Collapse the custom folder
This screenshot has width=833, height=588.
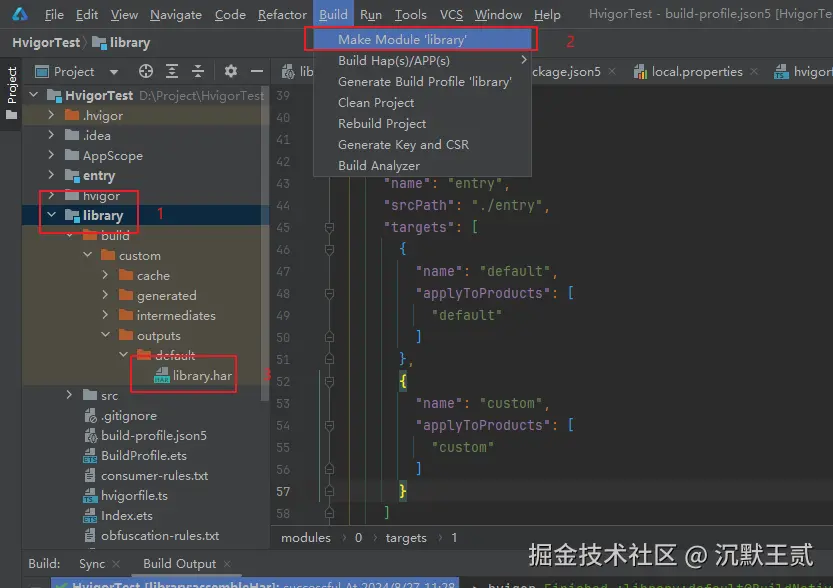(x=88, y=255)
